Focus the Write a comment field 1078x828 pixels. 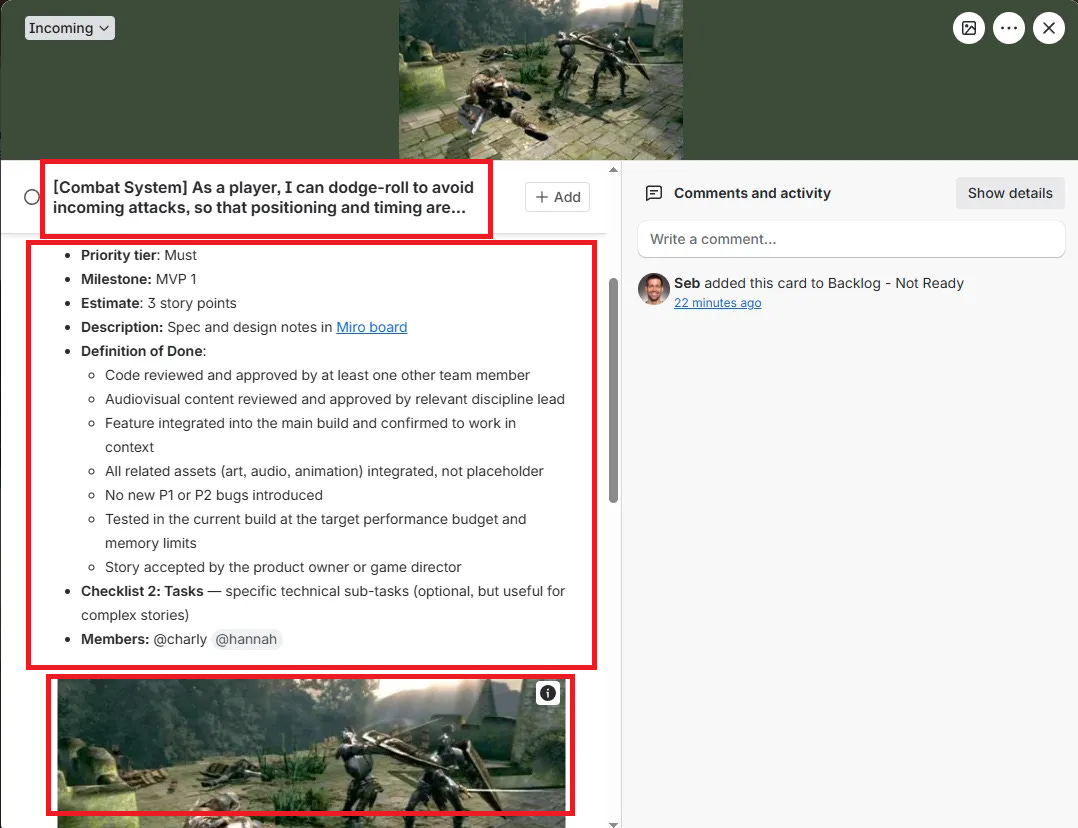pyautogui.click(x=851, y=239)
